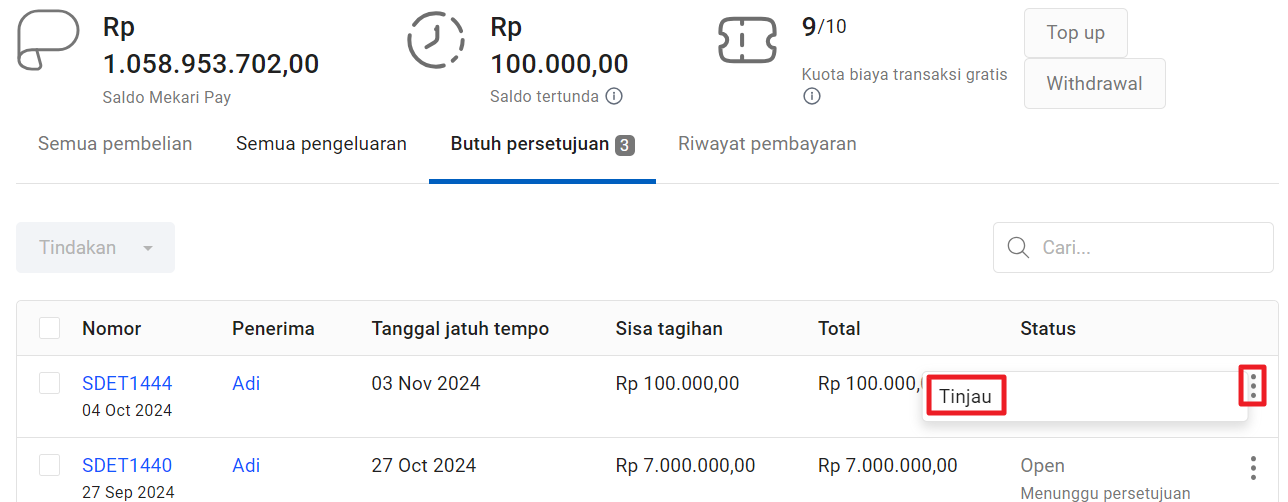Open three-dot menu for SDET1440 row
The width and height of the screenshot is (1288, 502).
[x=1252, y=467]
